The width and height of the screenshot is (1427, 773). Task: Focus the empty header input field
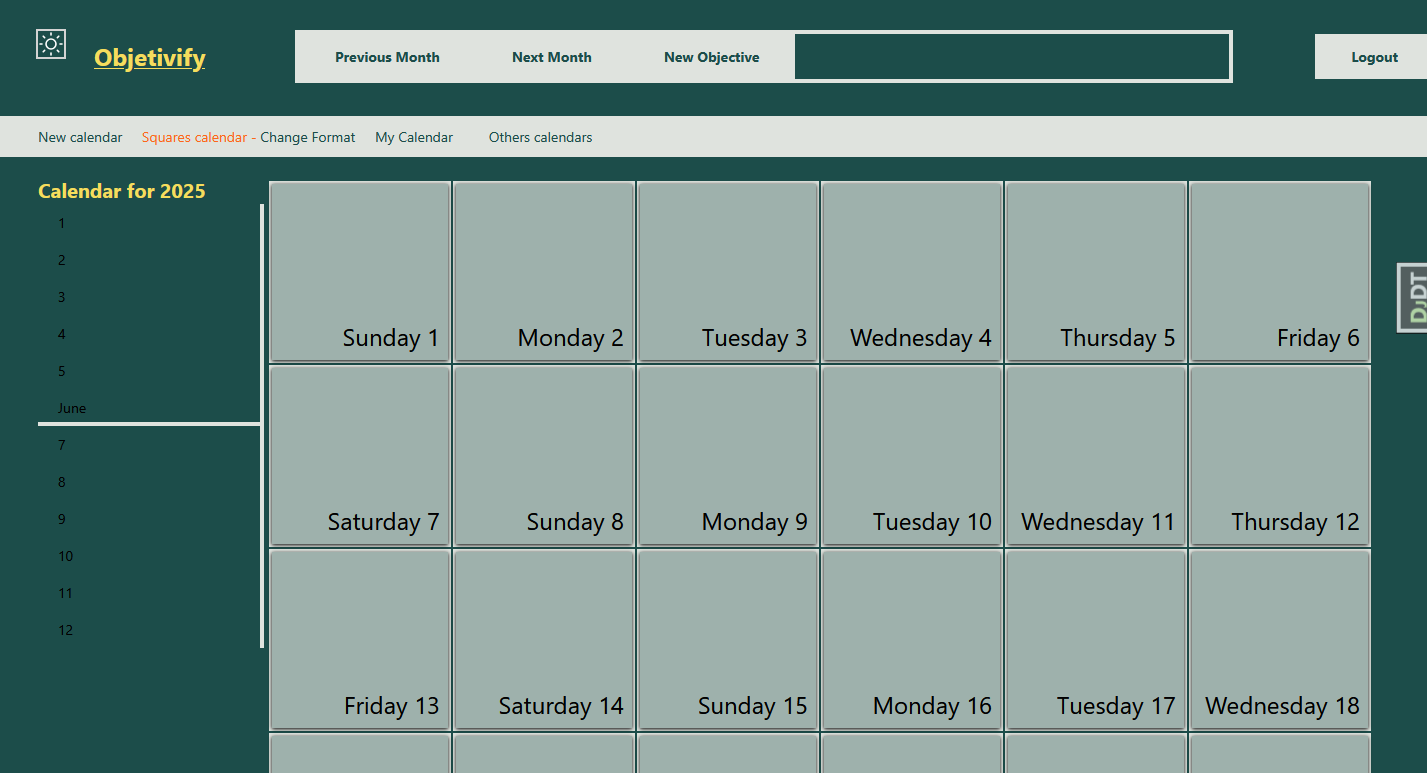point(1012,57)
